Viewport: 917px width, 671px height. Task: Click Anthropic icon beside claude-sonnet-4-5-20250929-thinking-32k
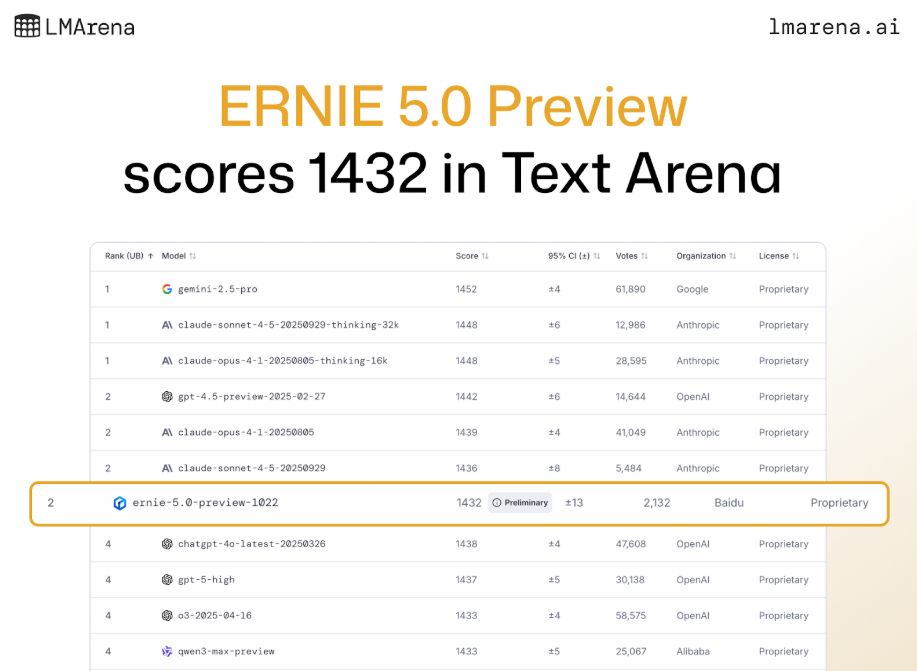tap(167, 325)
